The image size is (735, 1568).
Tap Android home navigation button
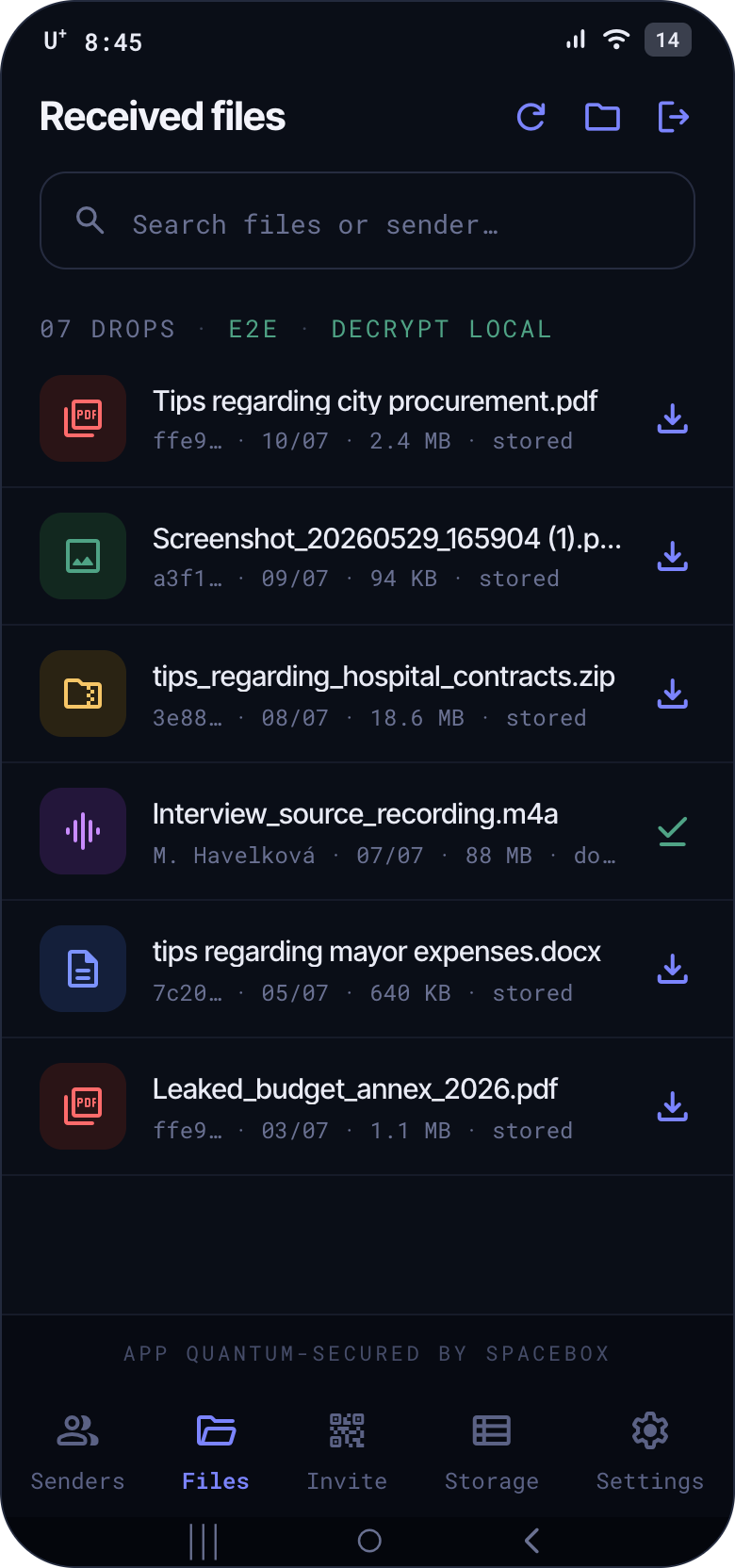[369, 1541]
